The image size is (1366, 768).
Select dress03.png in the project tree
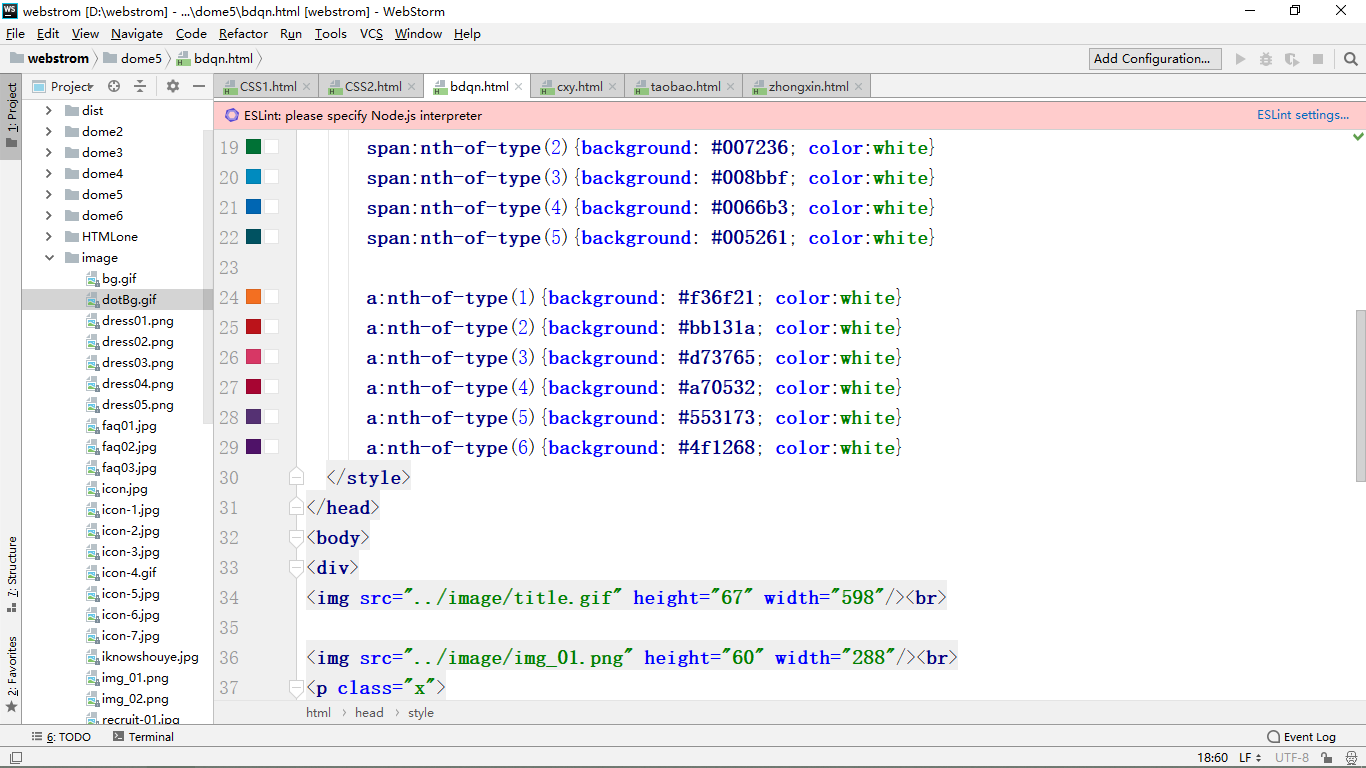pos(137,363)
